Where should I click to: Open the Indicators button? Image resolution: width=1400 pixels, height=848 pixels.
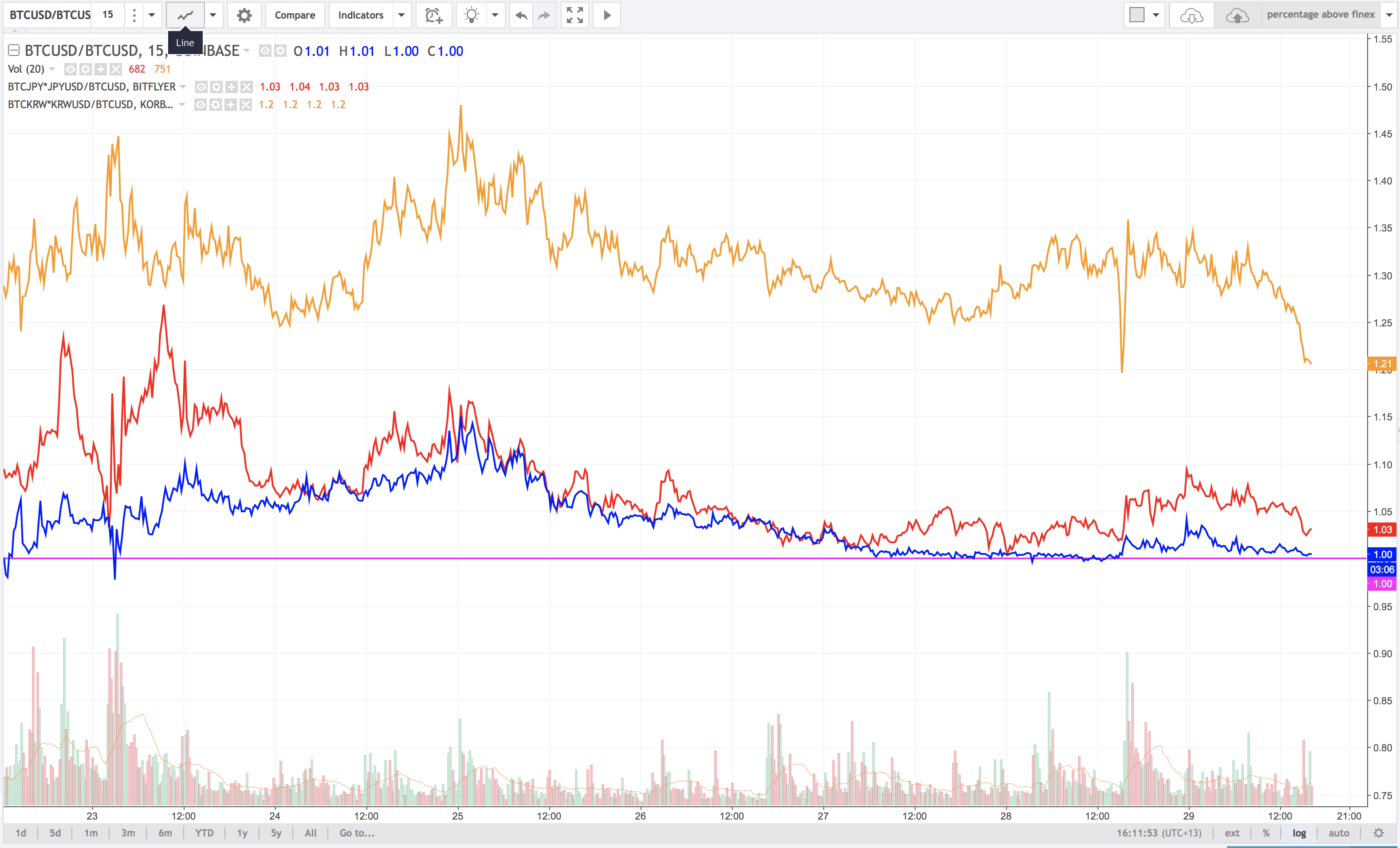coord(361,16)
